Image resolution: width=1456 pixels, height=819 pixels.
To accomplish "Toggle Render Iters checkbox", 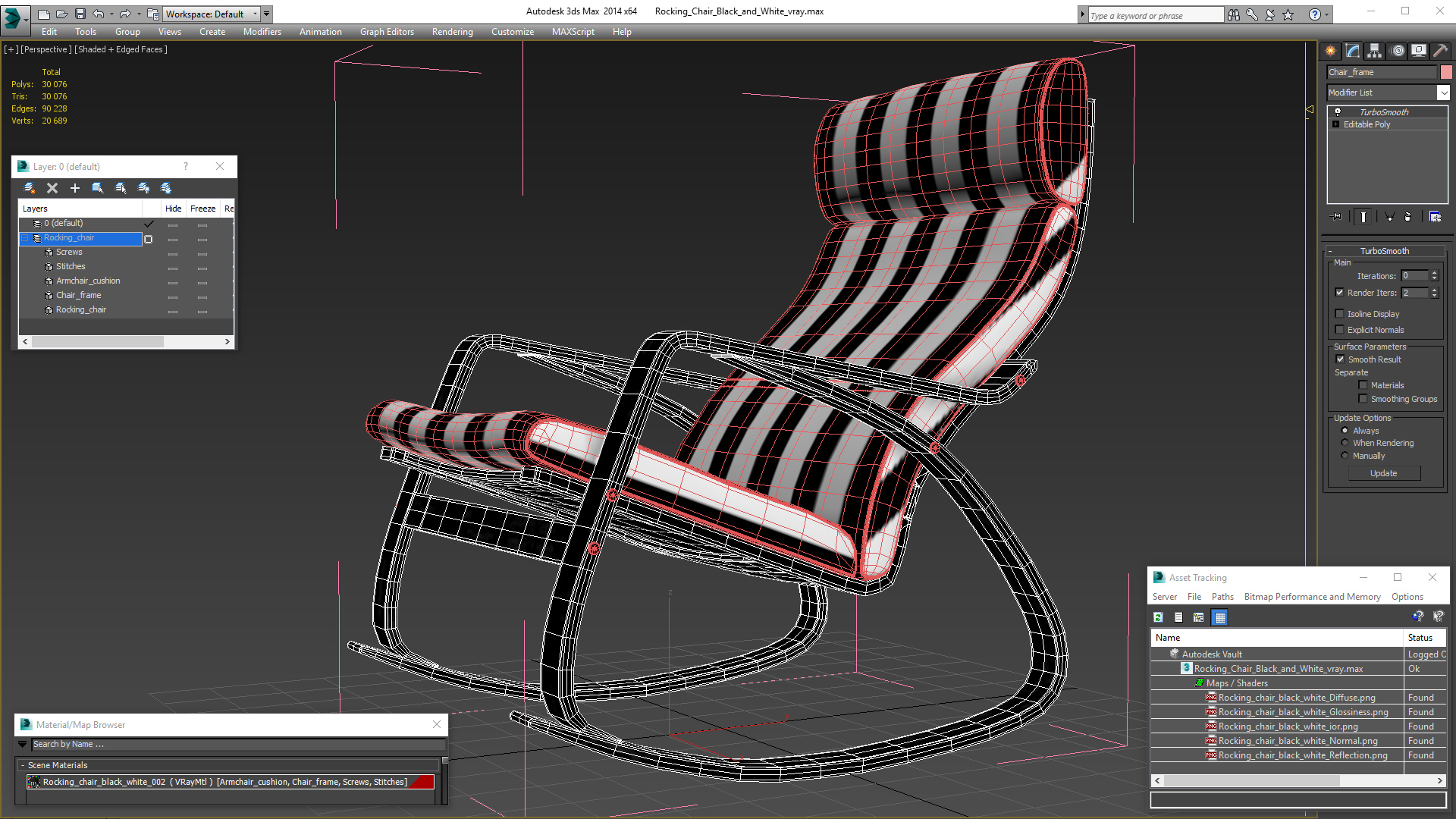I will pyautogui.click(x=1339, y=293).
